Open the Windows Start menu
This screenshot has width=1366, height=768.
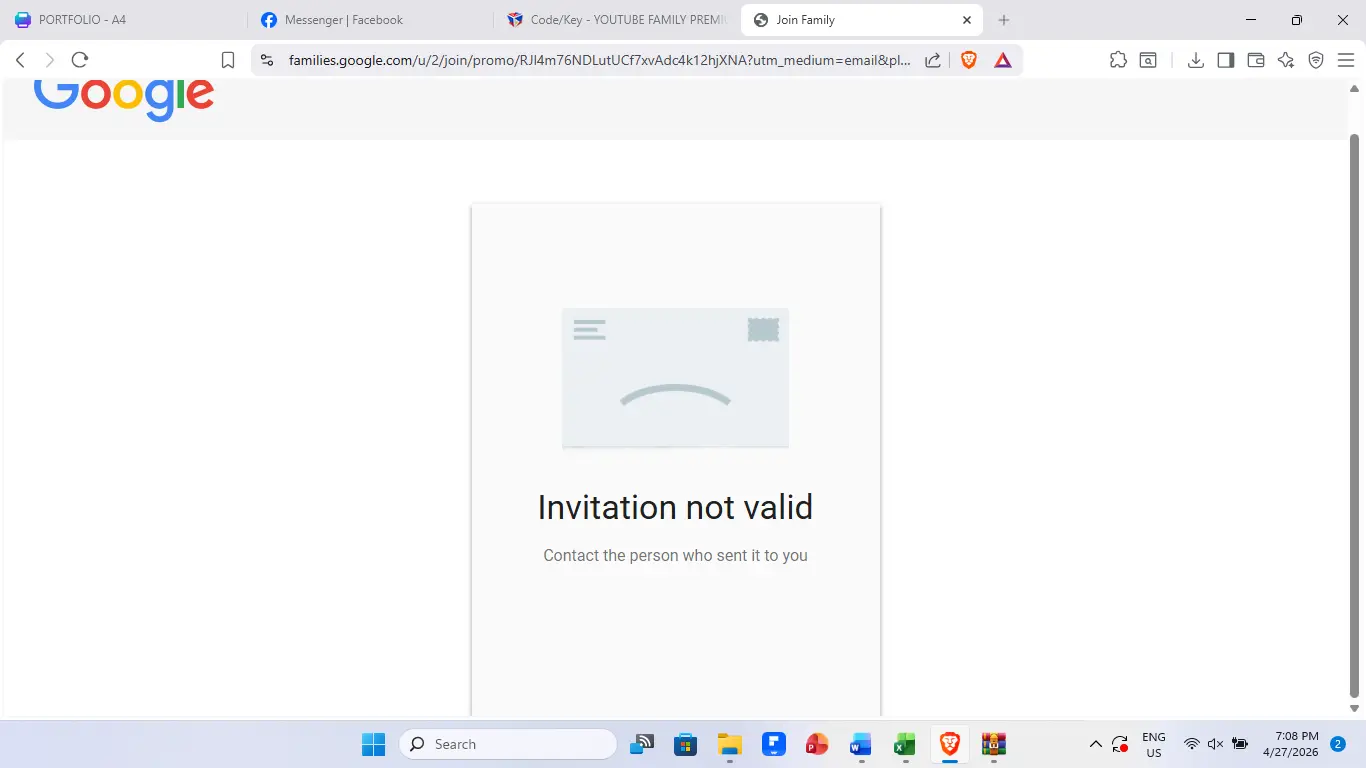point(373,744)
